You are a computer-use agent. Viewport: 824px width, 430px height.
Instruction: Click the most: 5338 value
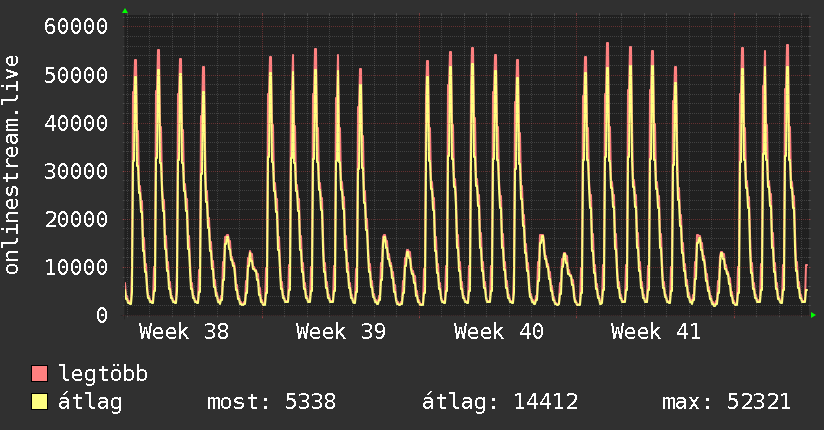pyautogui.click(x=271, y=402)
